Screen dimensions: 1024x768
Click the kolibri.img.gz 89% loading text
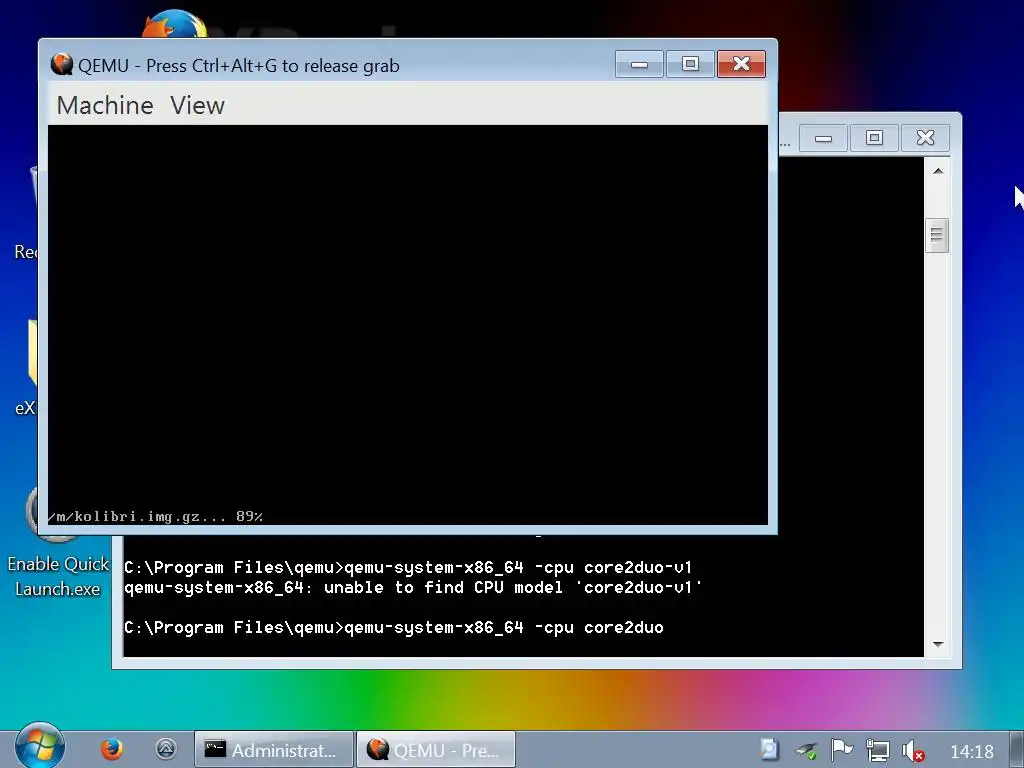click(155, 517)
